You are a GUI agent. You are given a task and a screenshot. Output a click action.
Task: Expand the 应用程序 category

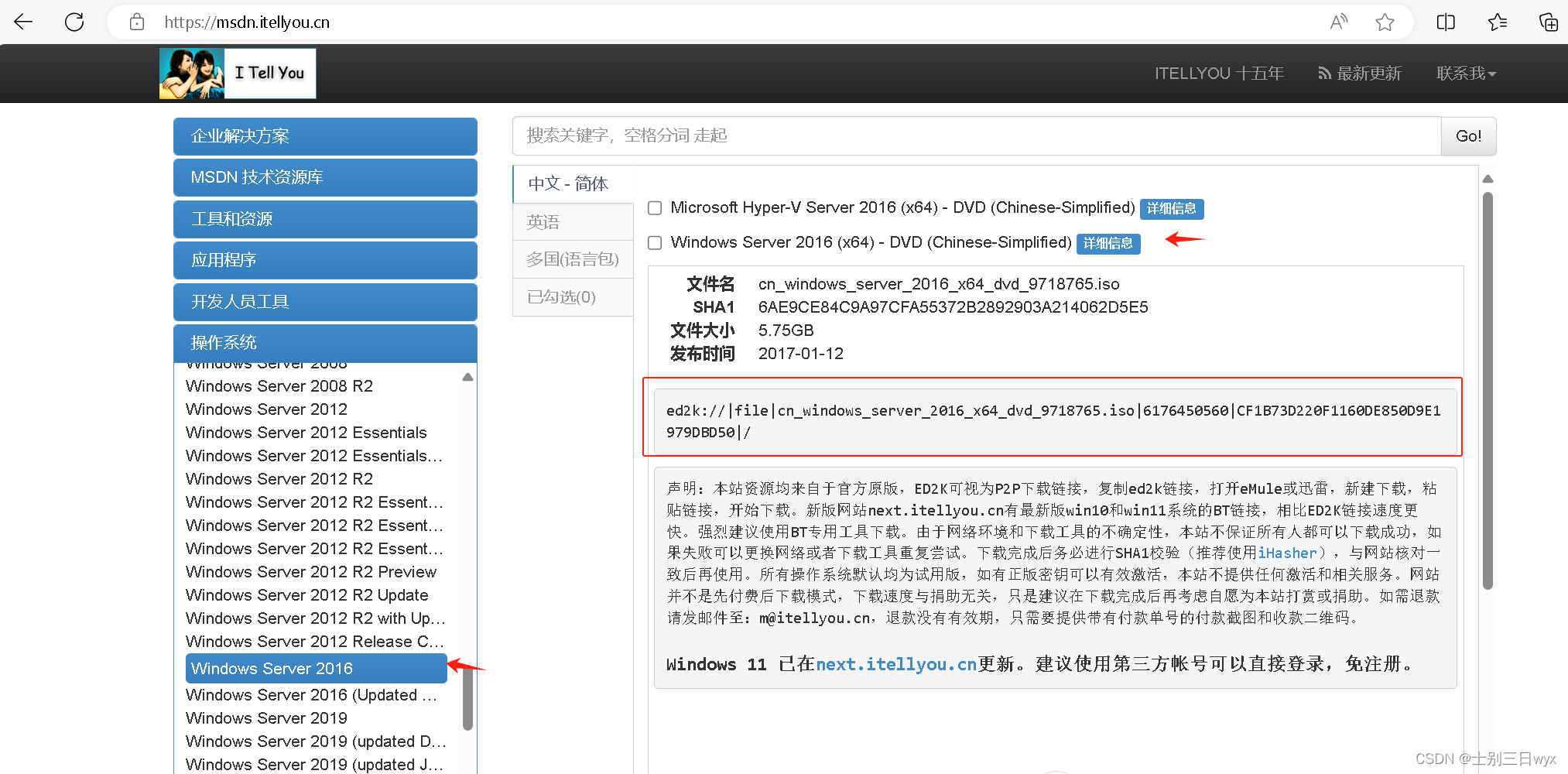325,260
